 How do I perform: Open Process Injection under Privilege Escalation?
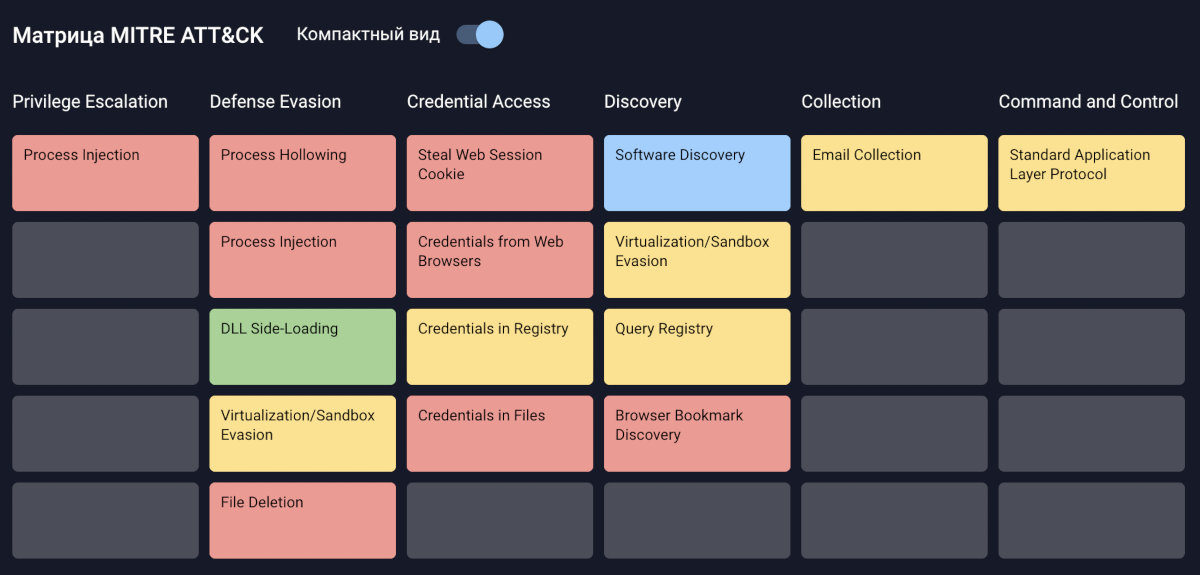[x=105, y=173]
